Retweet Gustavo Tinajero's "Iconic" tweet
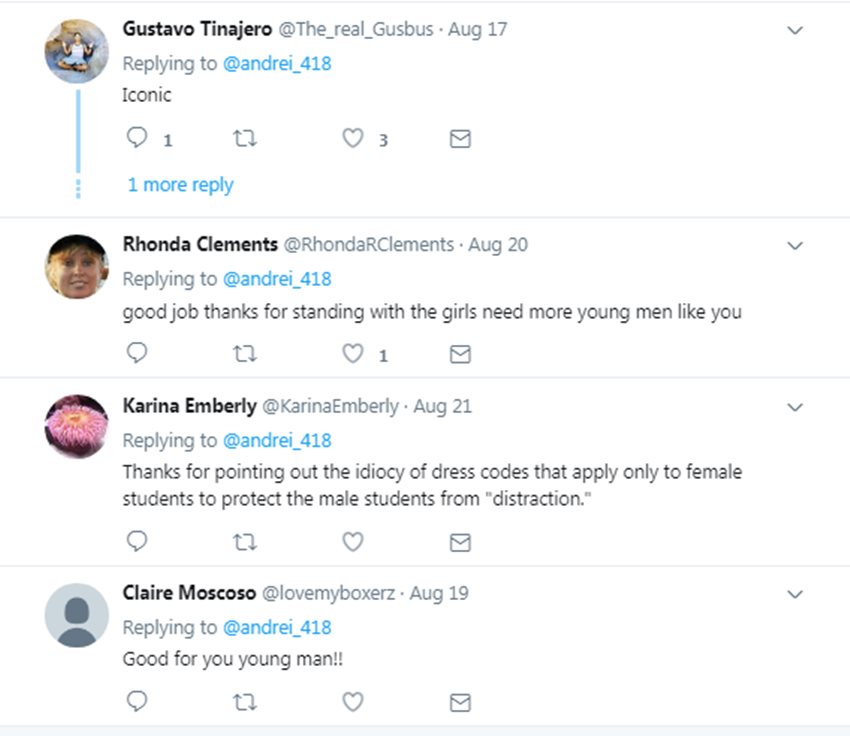Screen dimensions: 850x736 coord(244,138)
